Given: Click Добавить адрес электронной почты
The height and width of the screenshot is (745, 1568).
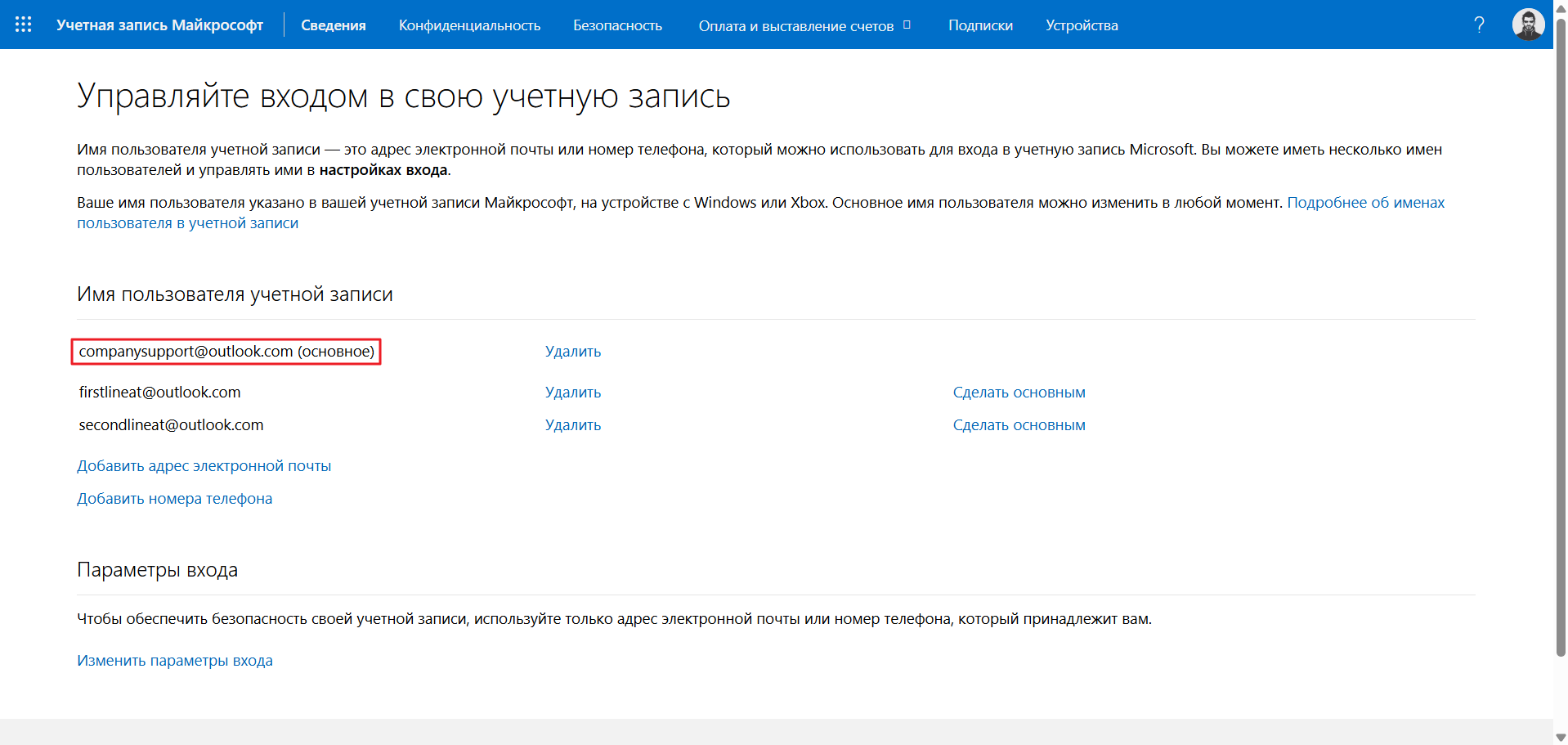Looking at the screenshot, I should point(204,466).
